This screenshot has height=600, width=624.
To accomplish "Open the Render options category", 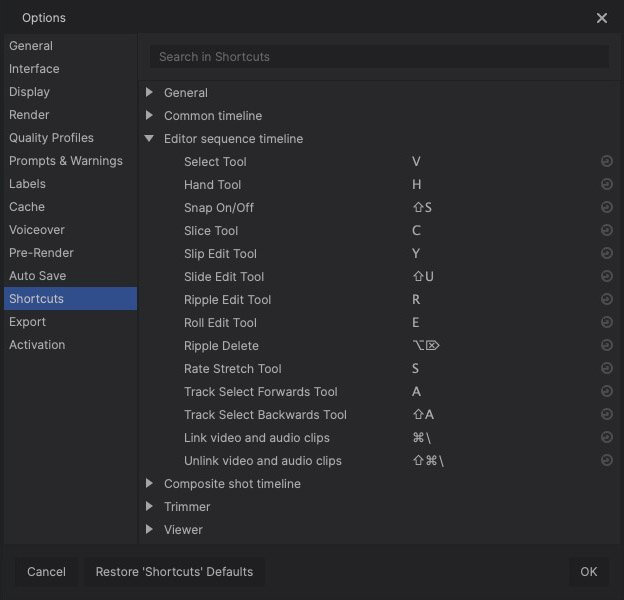I will (x=29, y=115).
